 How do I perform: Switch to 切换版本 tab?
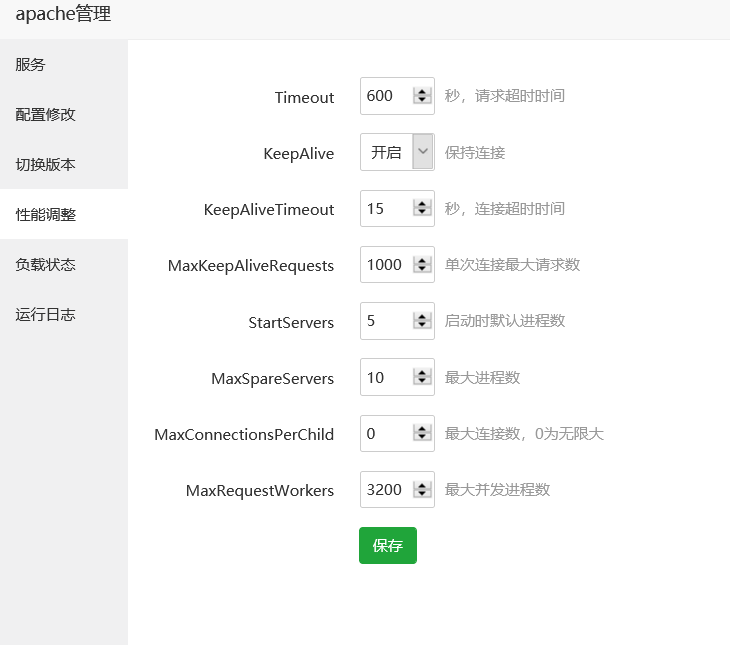(x=64, y=164)
